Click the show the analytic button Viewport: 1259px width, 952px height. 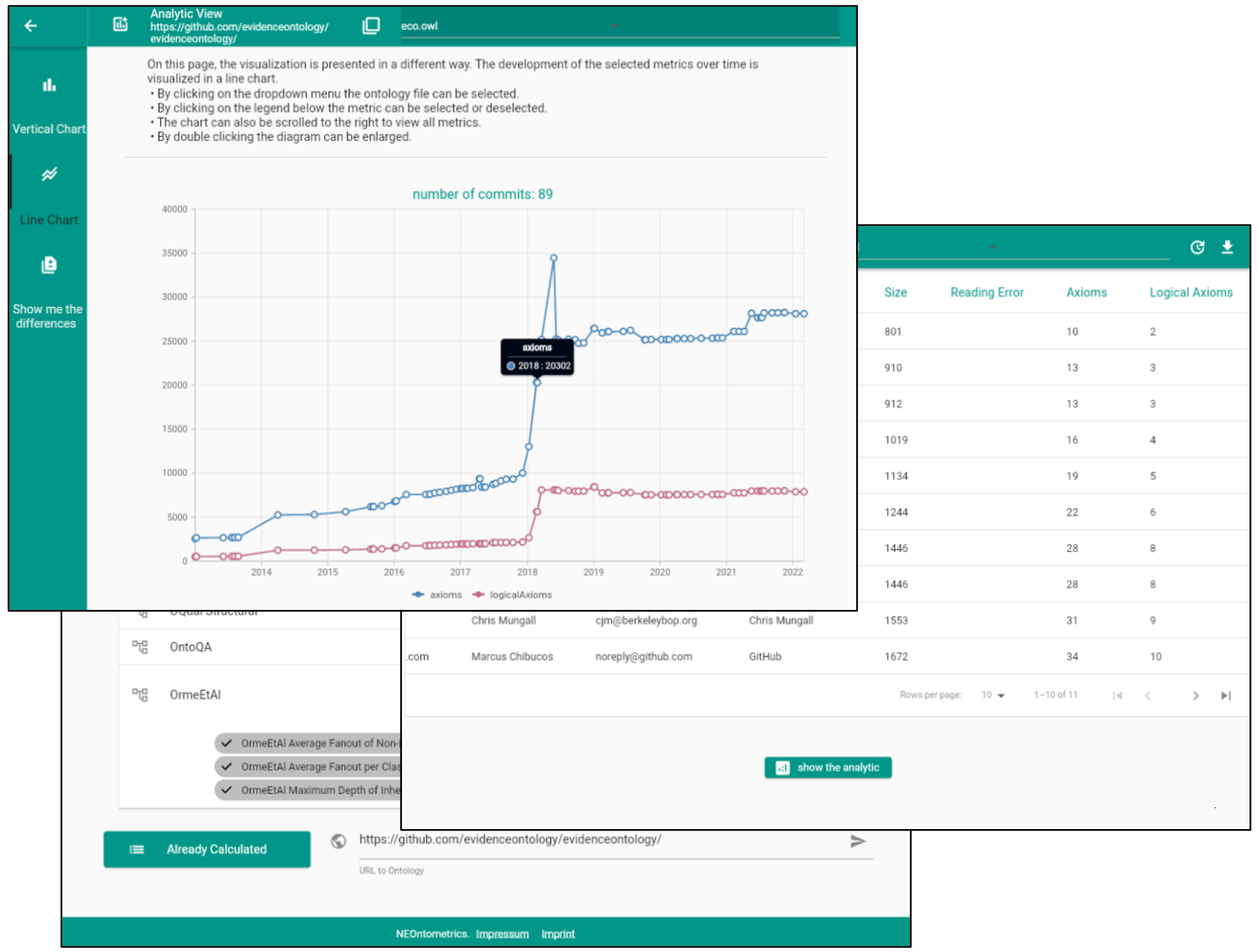pyautogui.click(x=827, y=767)
